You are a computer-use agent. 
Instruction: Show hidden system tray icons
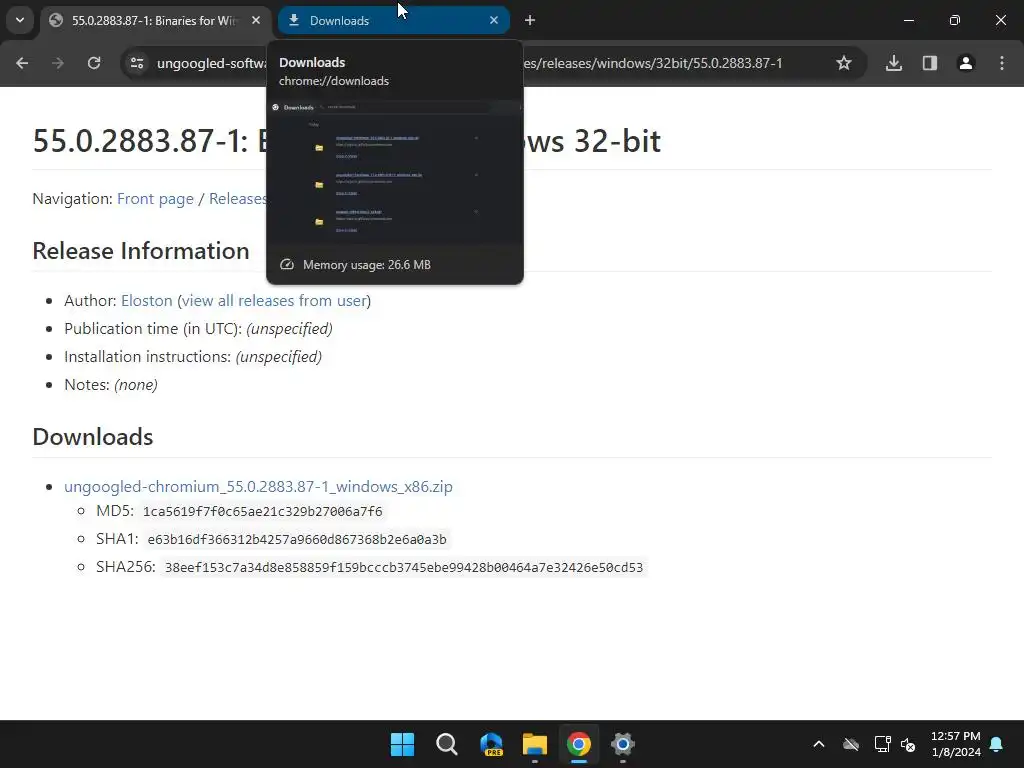tap(818, 744)
